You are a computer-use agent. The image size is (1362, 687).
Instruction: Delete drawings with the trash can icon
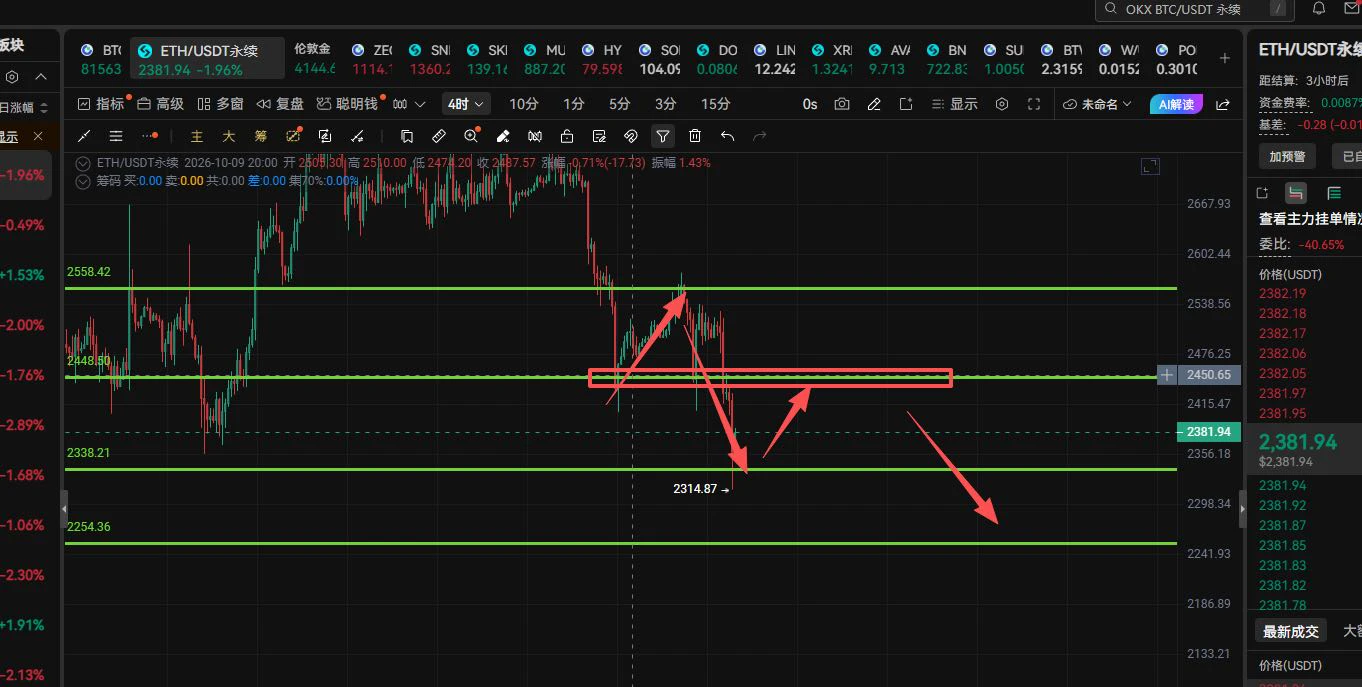[695, 136]
